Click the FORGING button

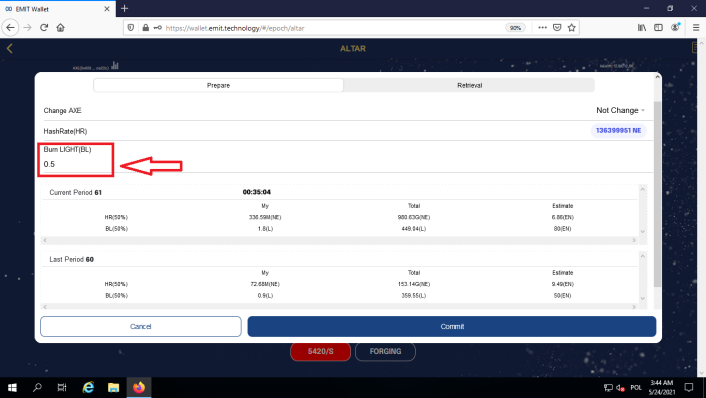(385, 351)
